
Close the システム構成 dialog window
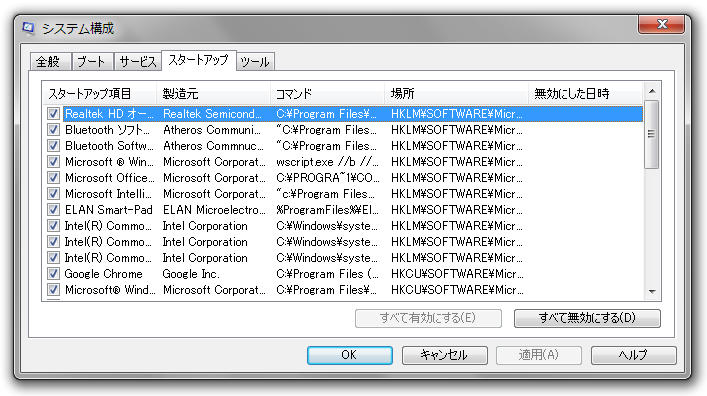(x=661, y=24)
